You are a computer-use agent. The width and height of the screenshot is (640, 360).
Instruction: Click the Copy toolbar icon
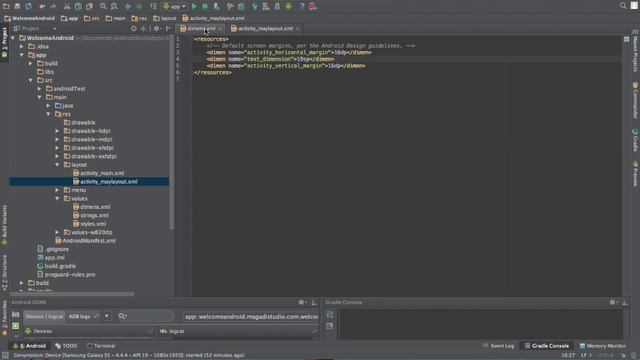coord(78,7)
